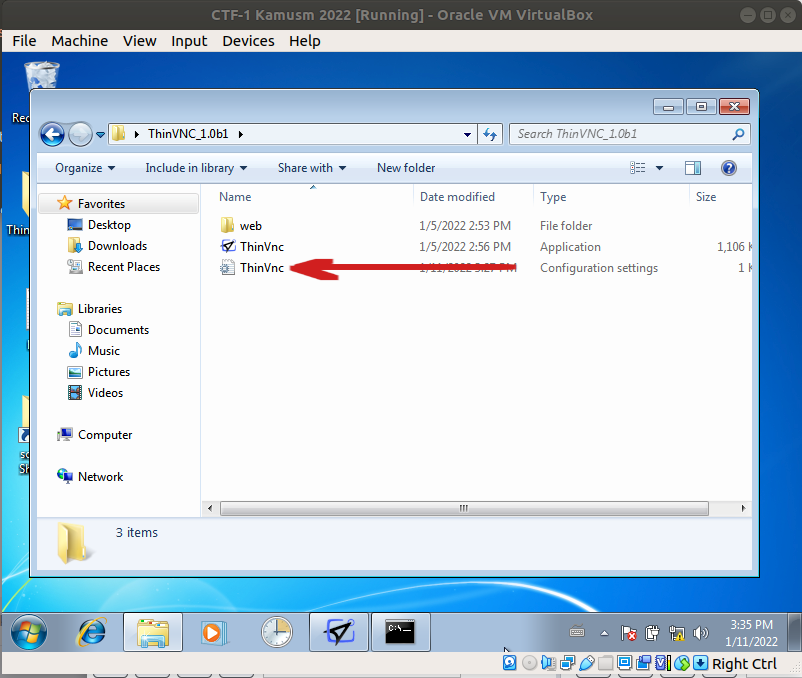This screenshot has width=802, height=678.
Task: Click the Explorer Forward arrow button
Action: coord(80,134)
